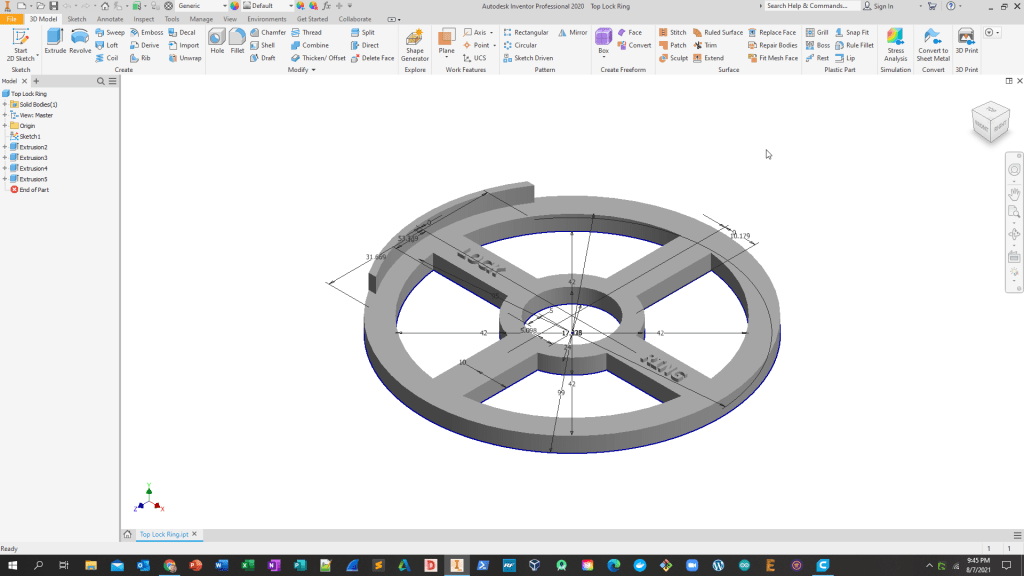Select the Extrude tool
The image size is (1024, 576).
[55, 41]
